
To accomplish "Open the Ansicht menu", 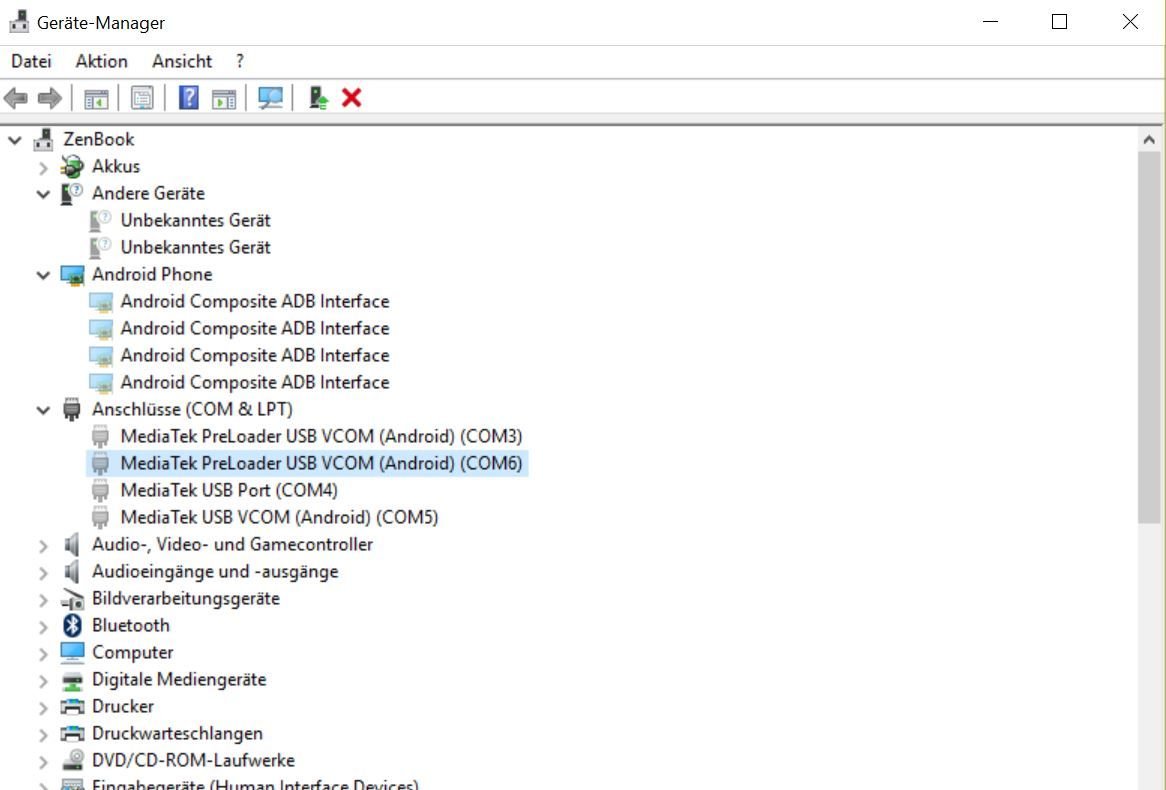I will (x=182, y=61).
